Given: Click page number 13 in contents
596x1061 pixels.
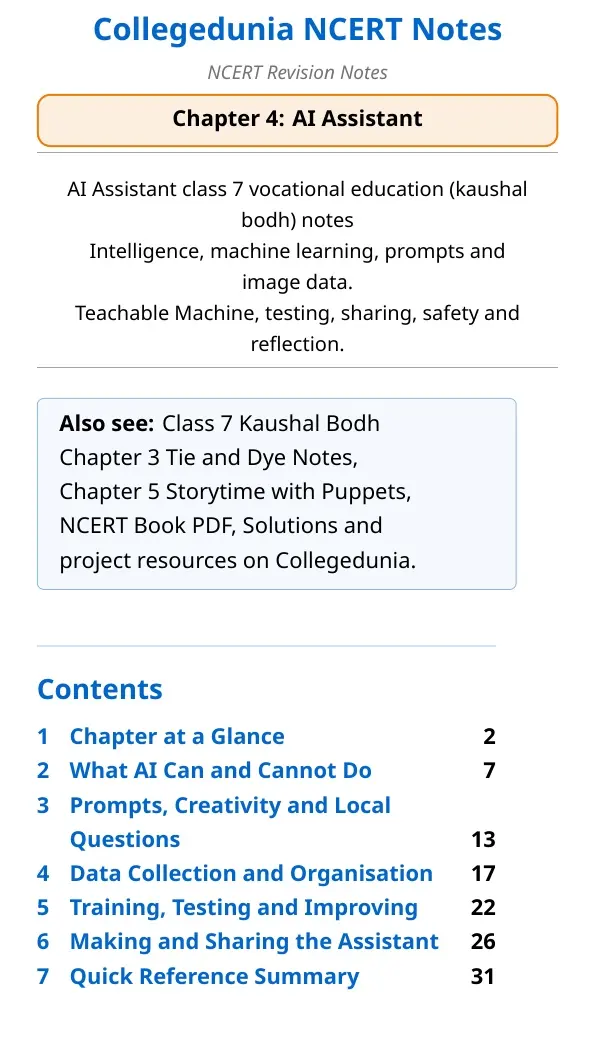Looking at the screenshot, I should coord(483,840).
